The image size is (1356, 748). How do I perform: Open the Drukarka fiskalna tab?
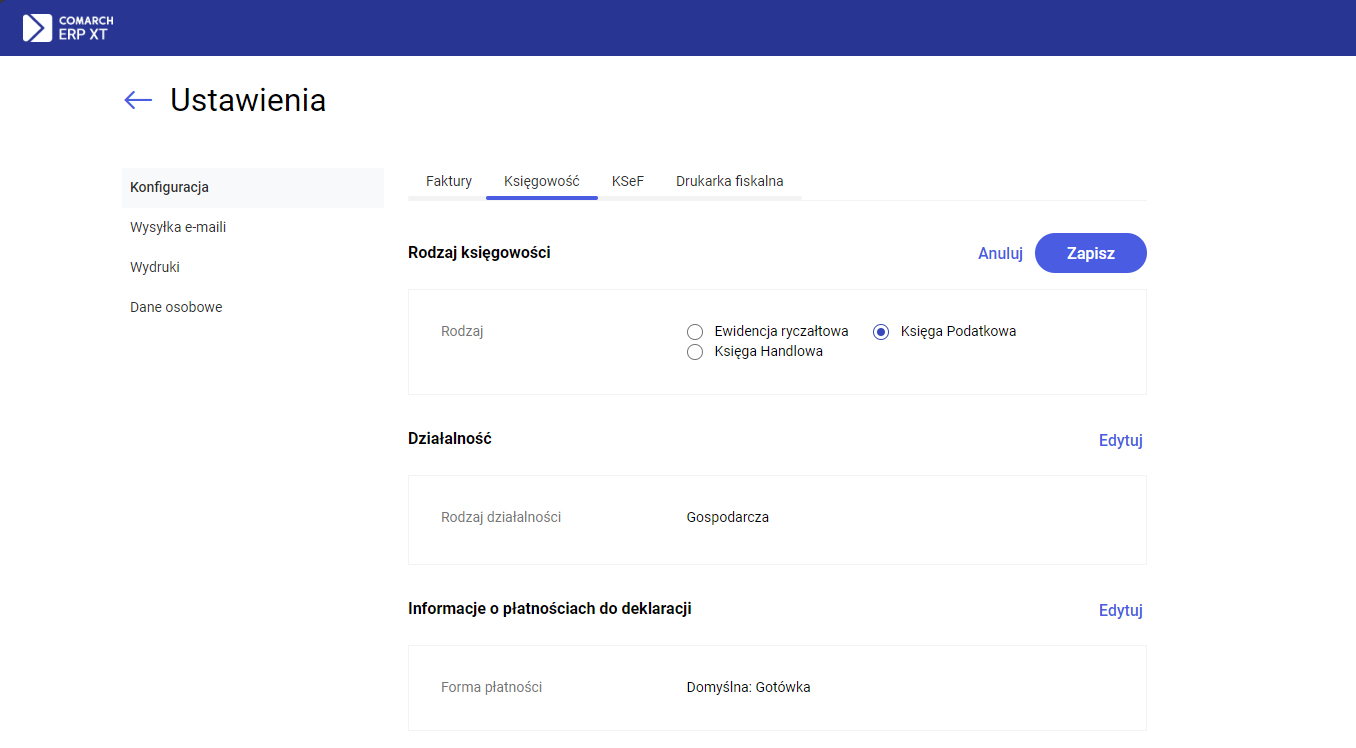[x=729, y=182]
